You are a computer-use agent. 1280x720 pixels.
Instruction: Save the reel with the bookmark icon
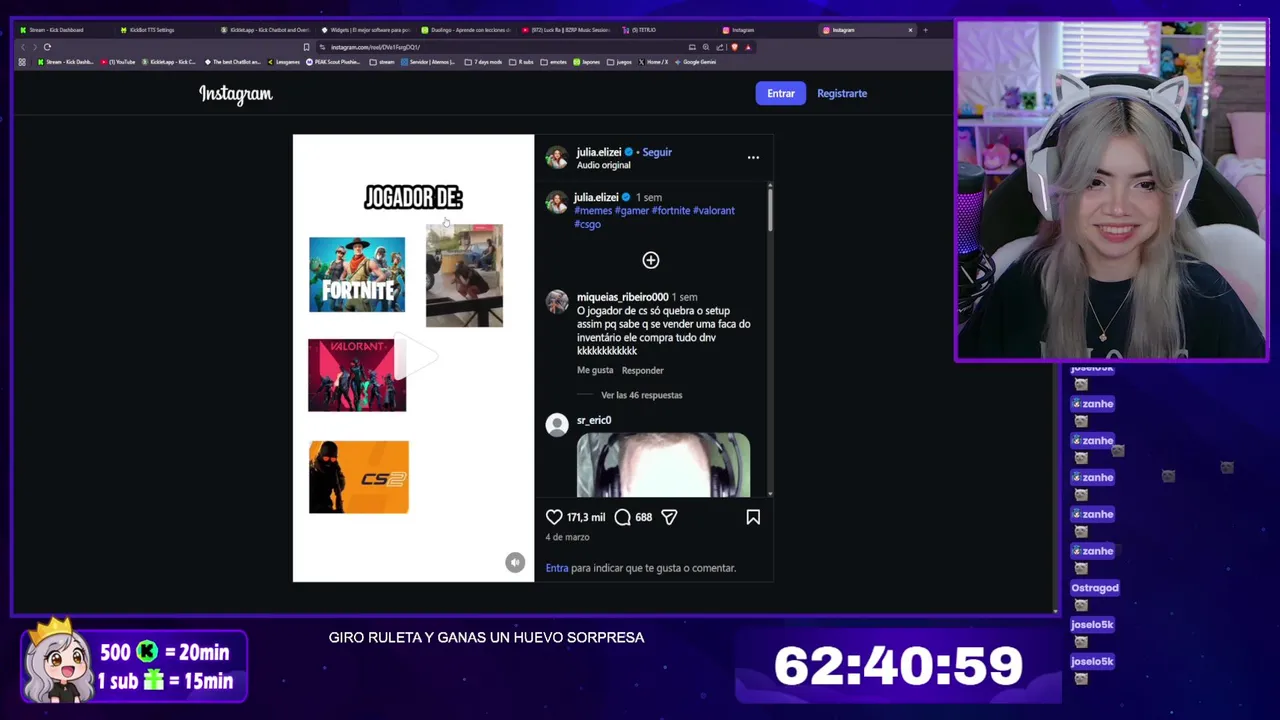753,517
